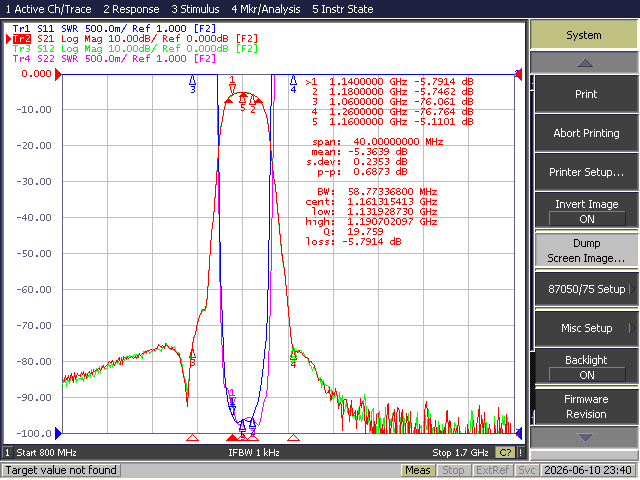Click bottom-axis marker 4 triangle
The image size is (640, 480).
pyautogui.click(x=293, y=438)
